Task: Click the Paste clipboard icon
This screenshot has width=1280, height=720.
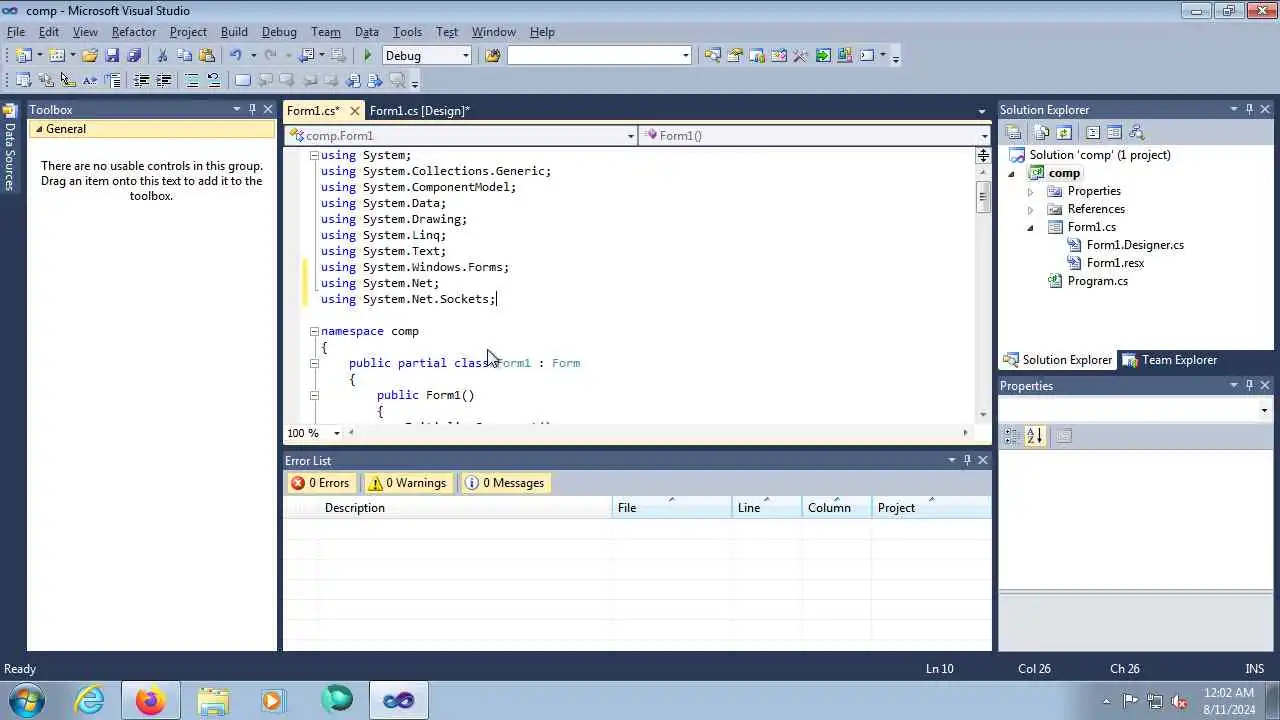Action: (207, 56)
